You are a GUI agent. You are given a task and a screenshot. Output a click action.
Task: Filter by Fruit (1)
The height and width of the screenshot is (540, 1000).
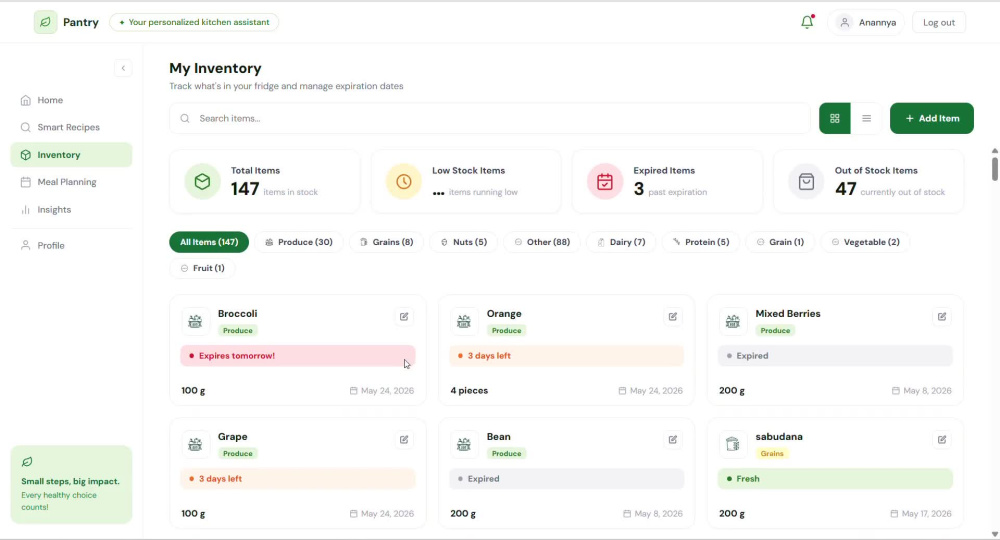[x=202, y=268]
